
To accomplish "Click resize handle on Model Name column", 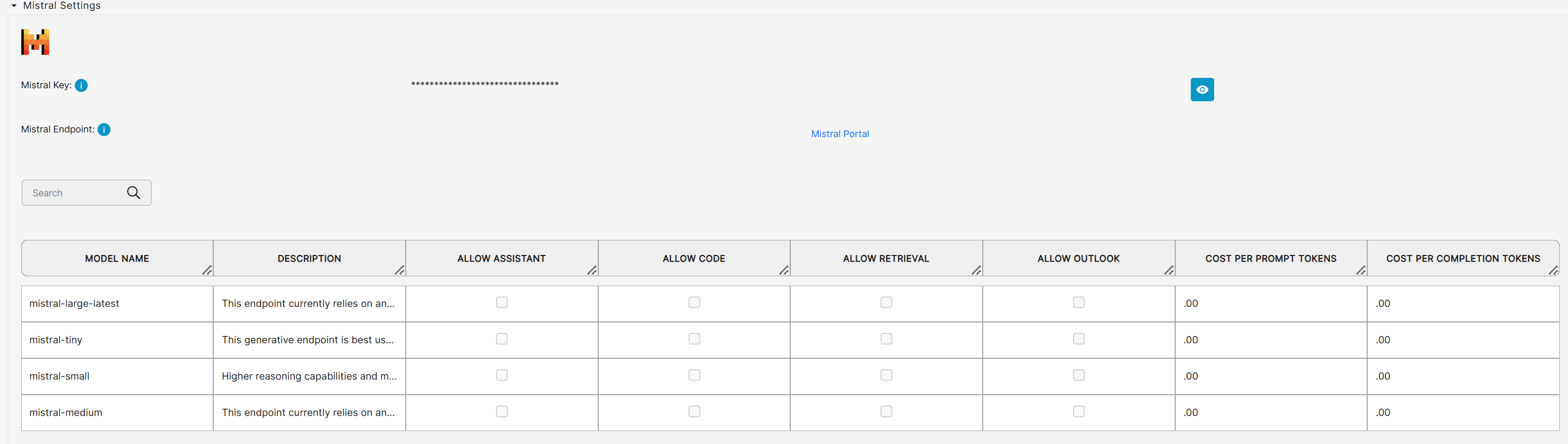I will (207, 270).
